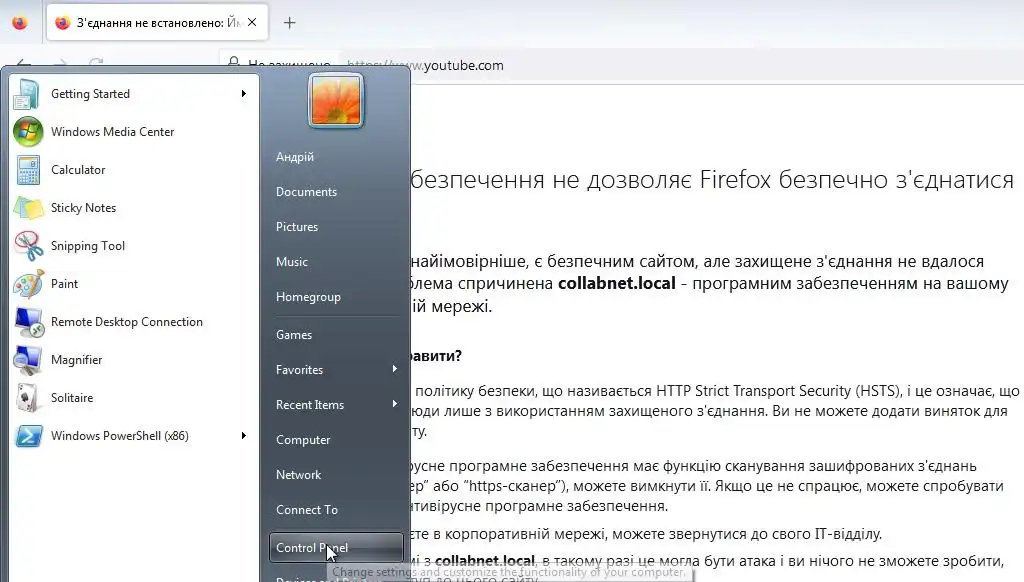Viewport: 1024px width, 582px height.
Task: Open Pictures library from Start menu
Action: 296,227
